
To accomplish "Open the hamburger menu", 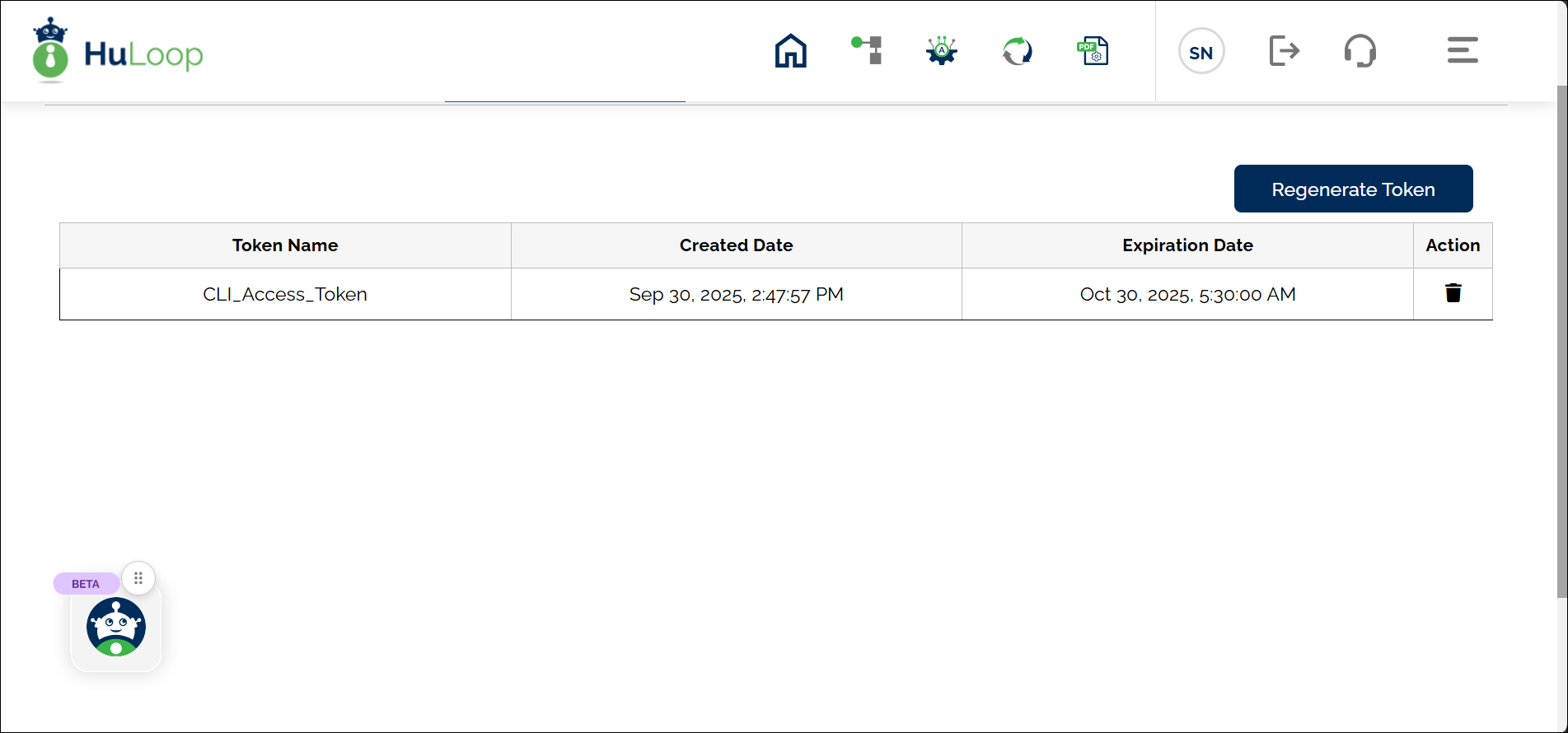I will coord(1462,50).
